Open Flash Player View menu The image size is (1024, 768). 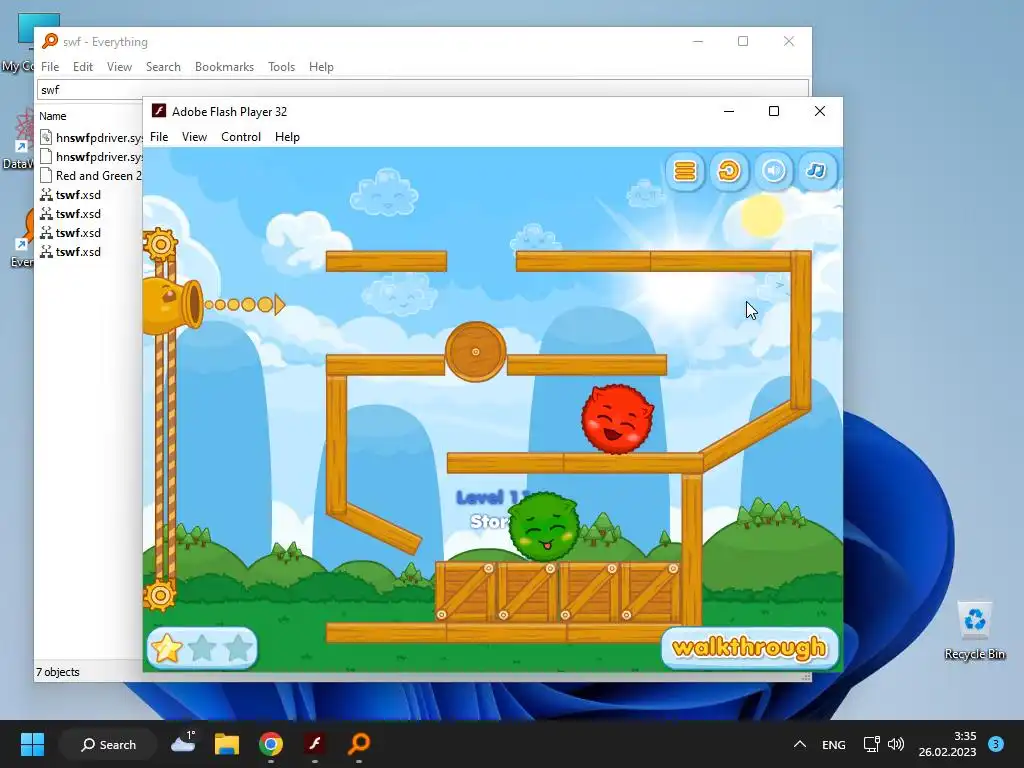194,136
